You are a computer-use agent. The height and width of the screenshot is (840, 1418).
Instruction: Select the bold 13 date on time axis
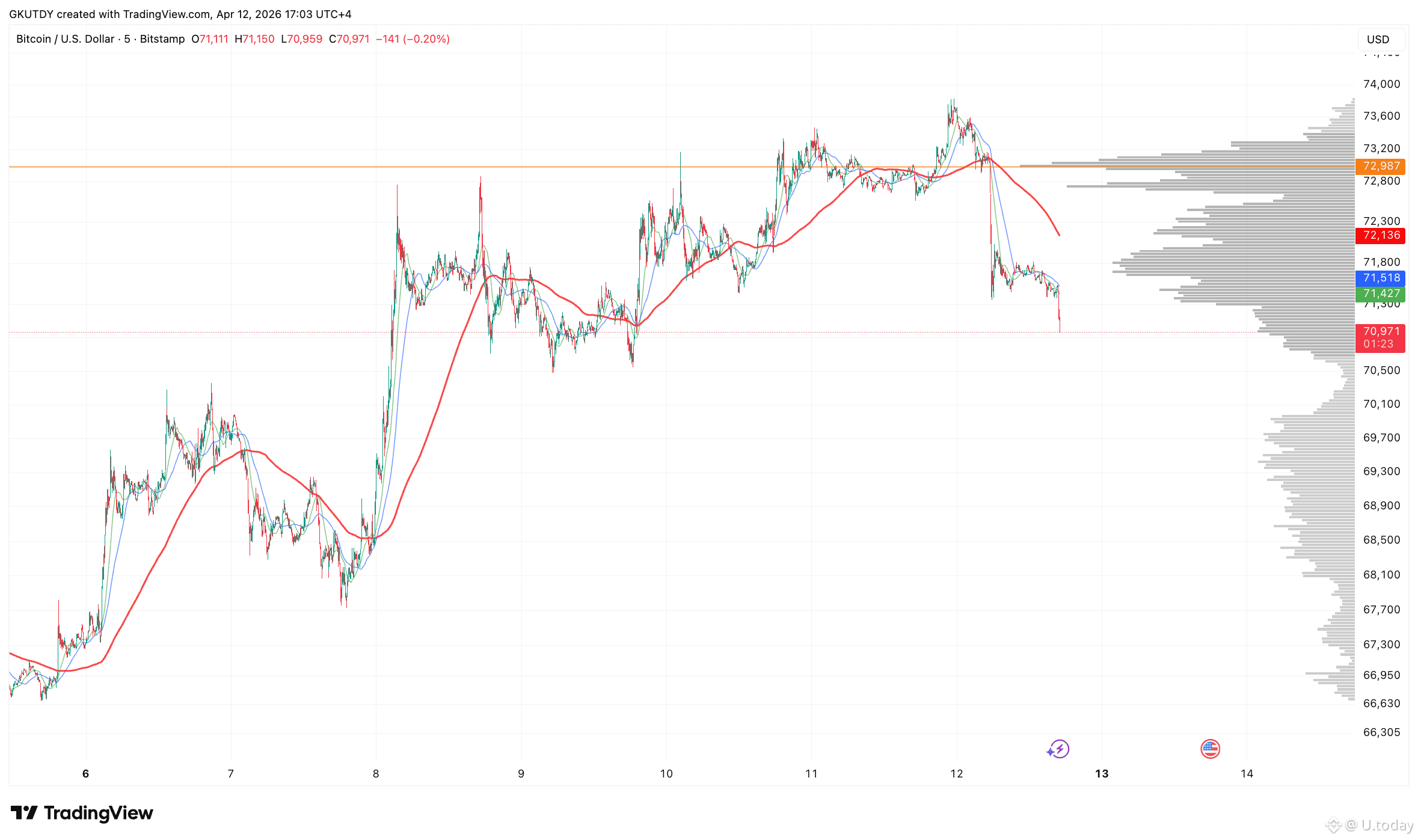[x=1102, y=774]
